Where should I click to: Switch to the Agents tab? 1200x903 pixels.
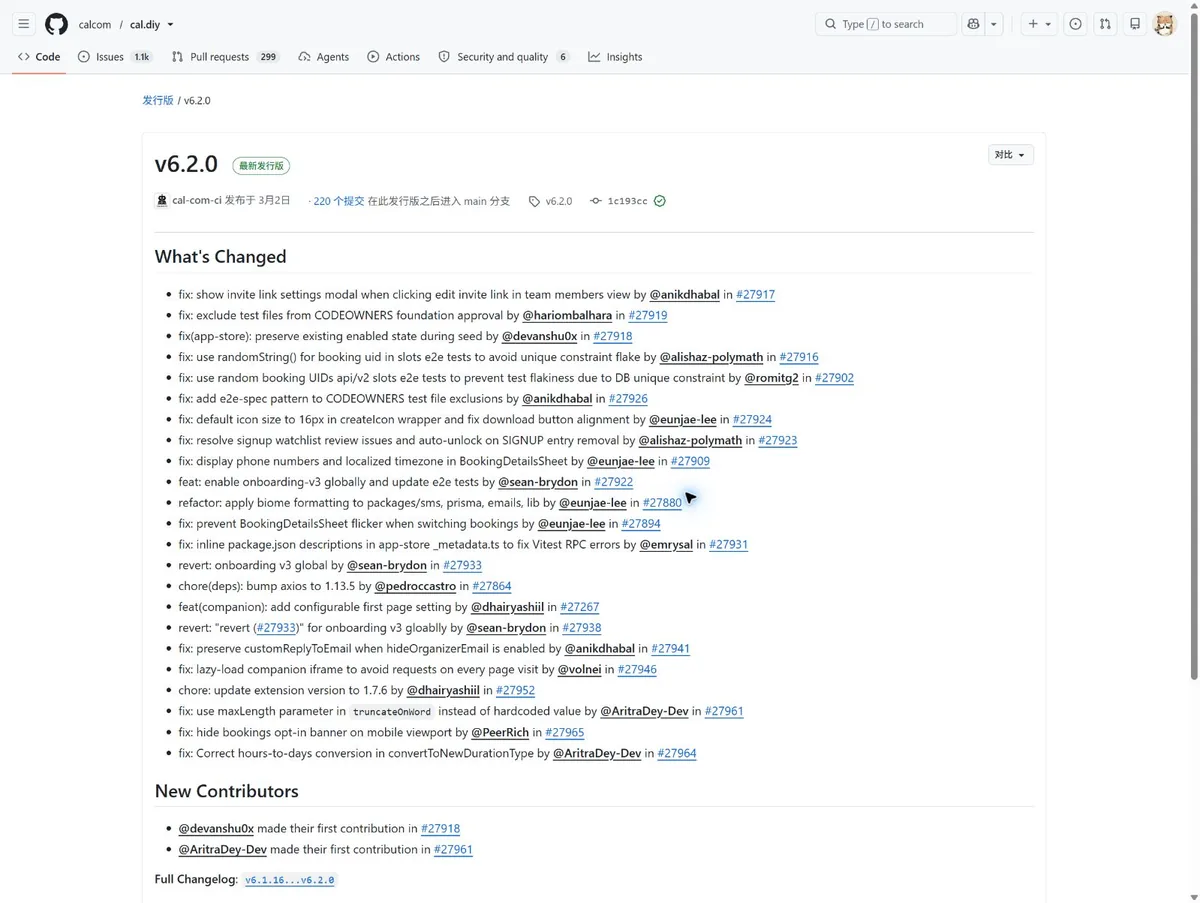[324, 57]
